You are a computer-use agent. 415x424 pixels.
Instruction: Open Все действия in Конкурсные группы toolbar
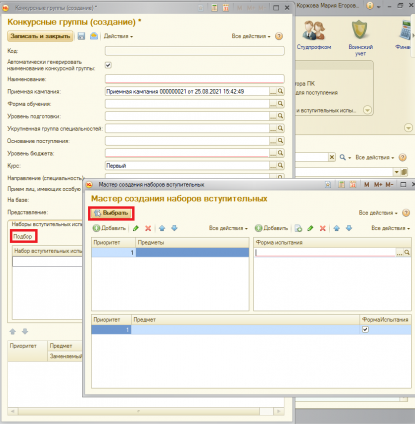coord(251,36)
